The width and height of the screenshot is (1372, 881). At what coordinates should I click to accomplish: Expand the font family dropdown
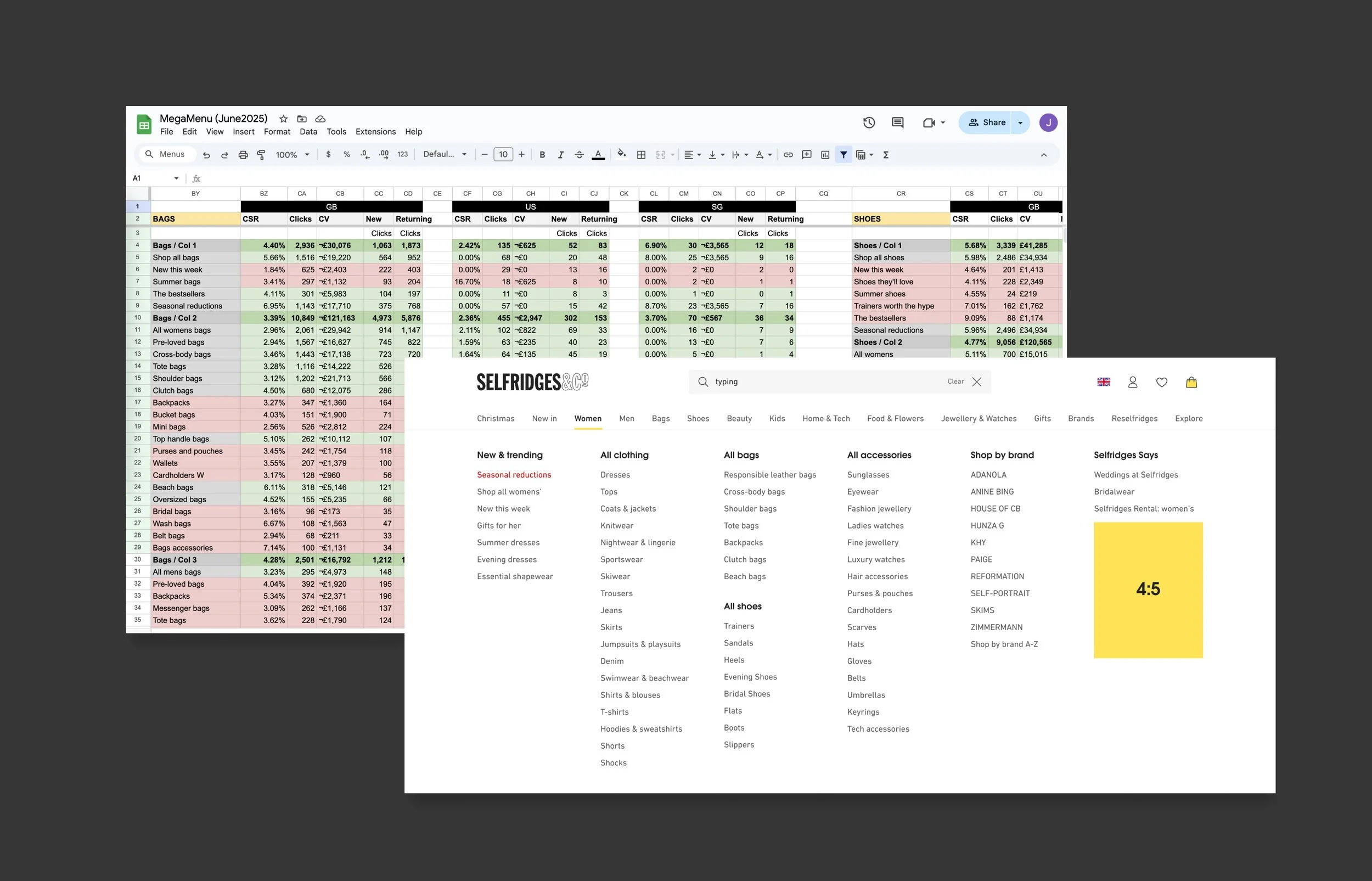pos(445,154)
